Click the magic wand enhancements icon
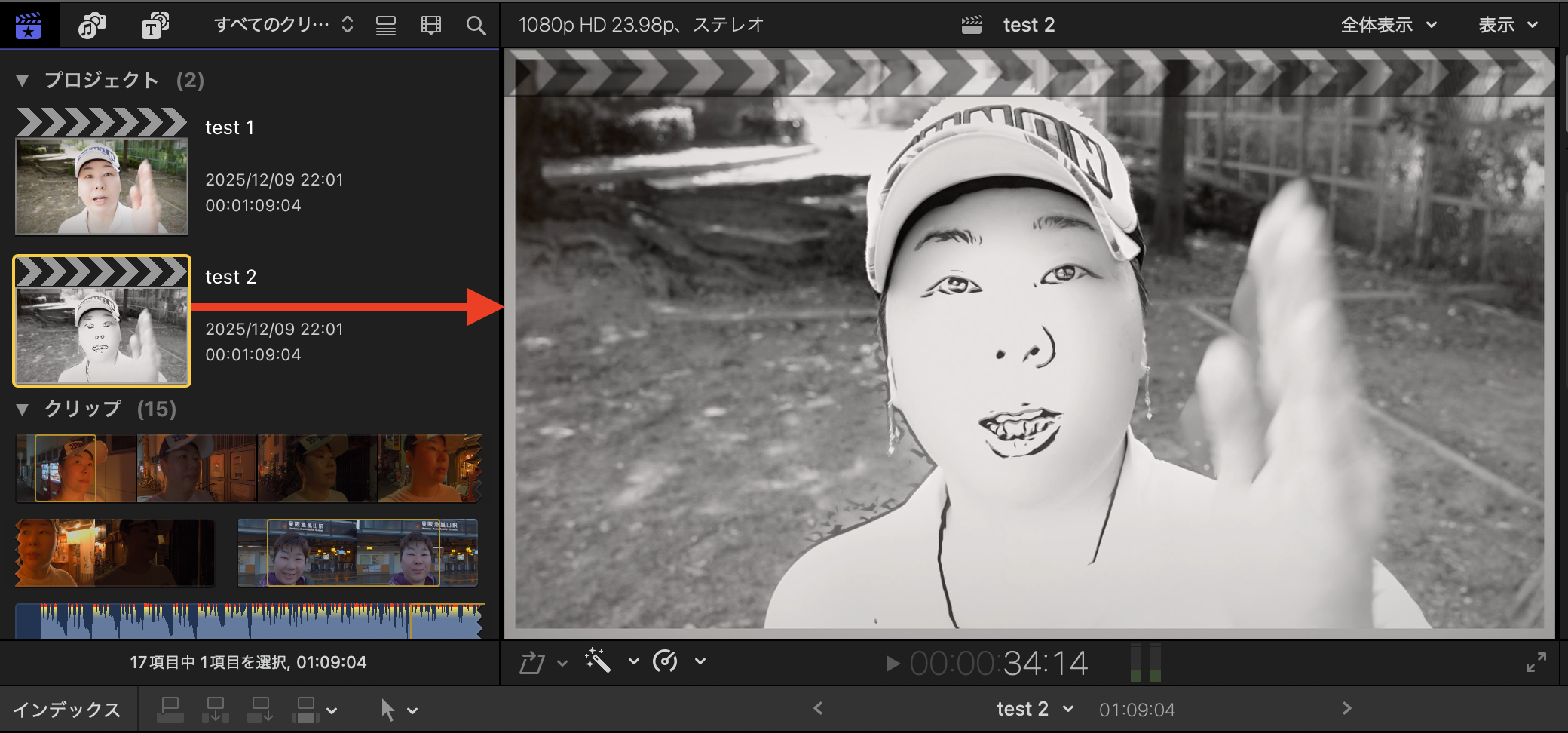This screenshot has height=733, width=1568. tap(597, 661)
